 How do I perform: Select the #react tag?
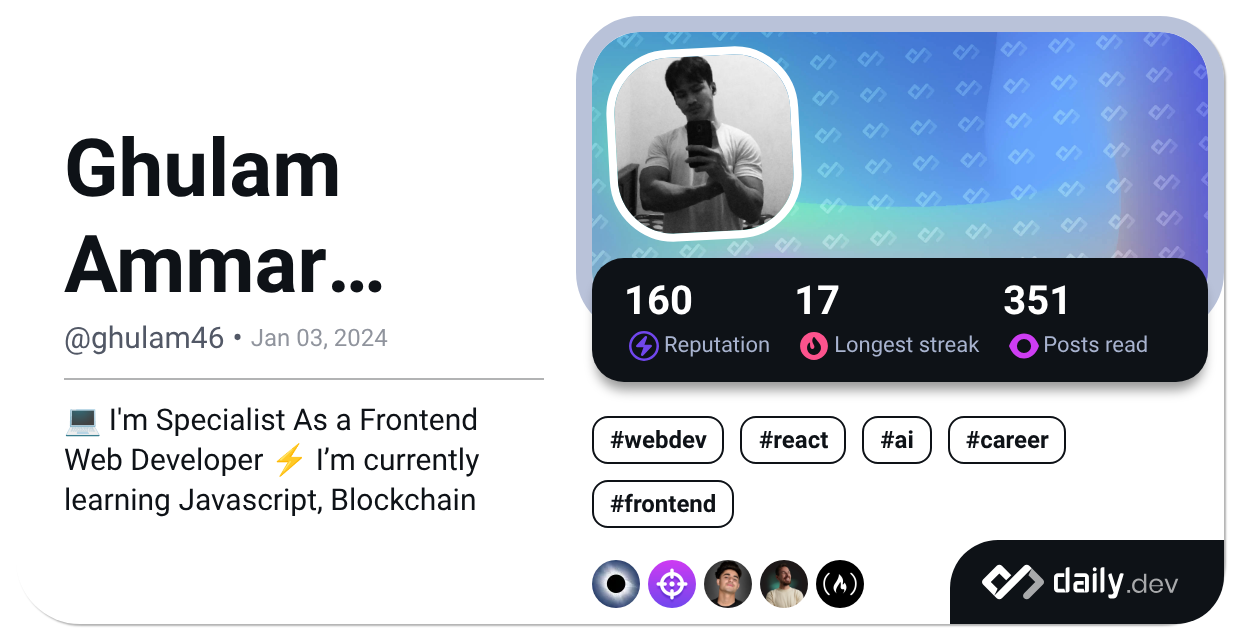tap(793, 441)
